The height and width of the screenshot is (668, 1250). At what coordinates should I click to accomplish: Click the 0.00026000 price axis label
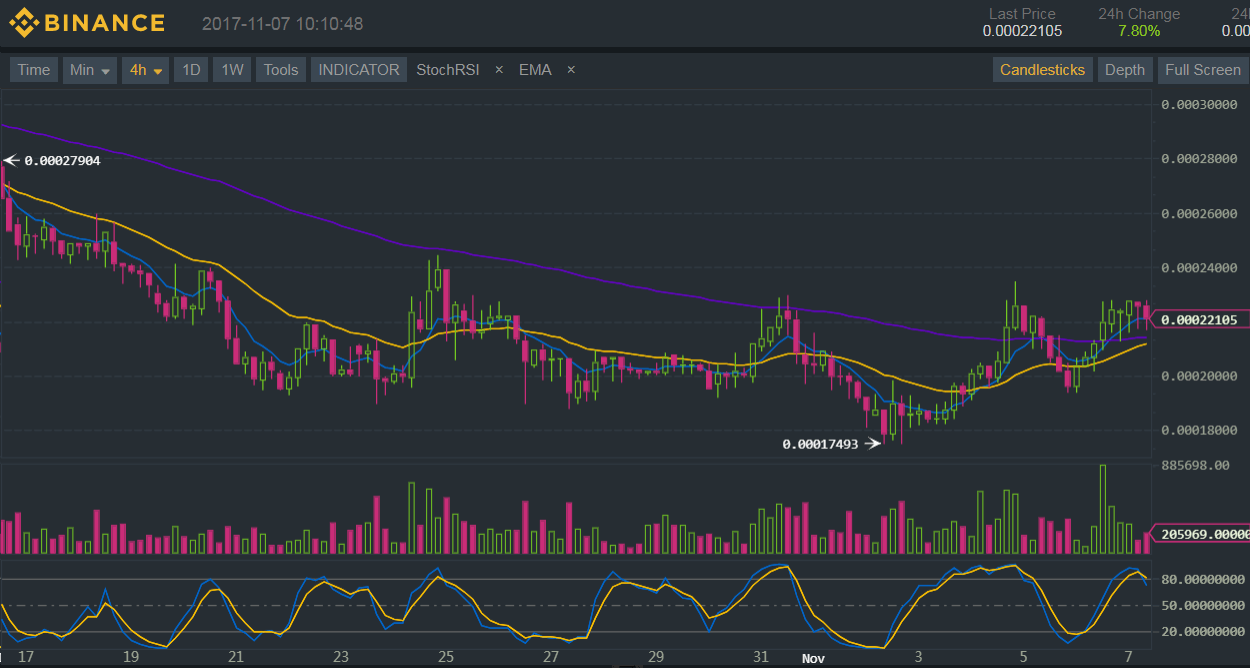coord(1200,214)
